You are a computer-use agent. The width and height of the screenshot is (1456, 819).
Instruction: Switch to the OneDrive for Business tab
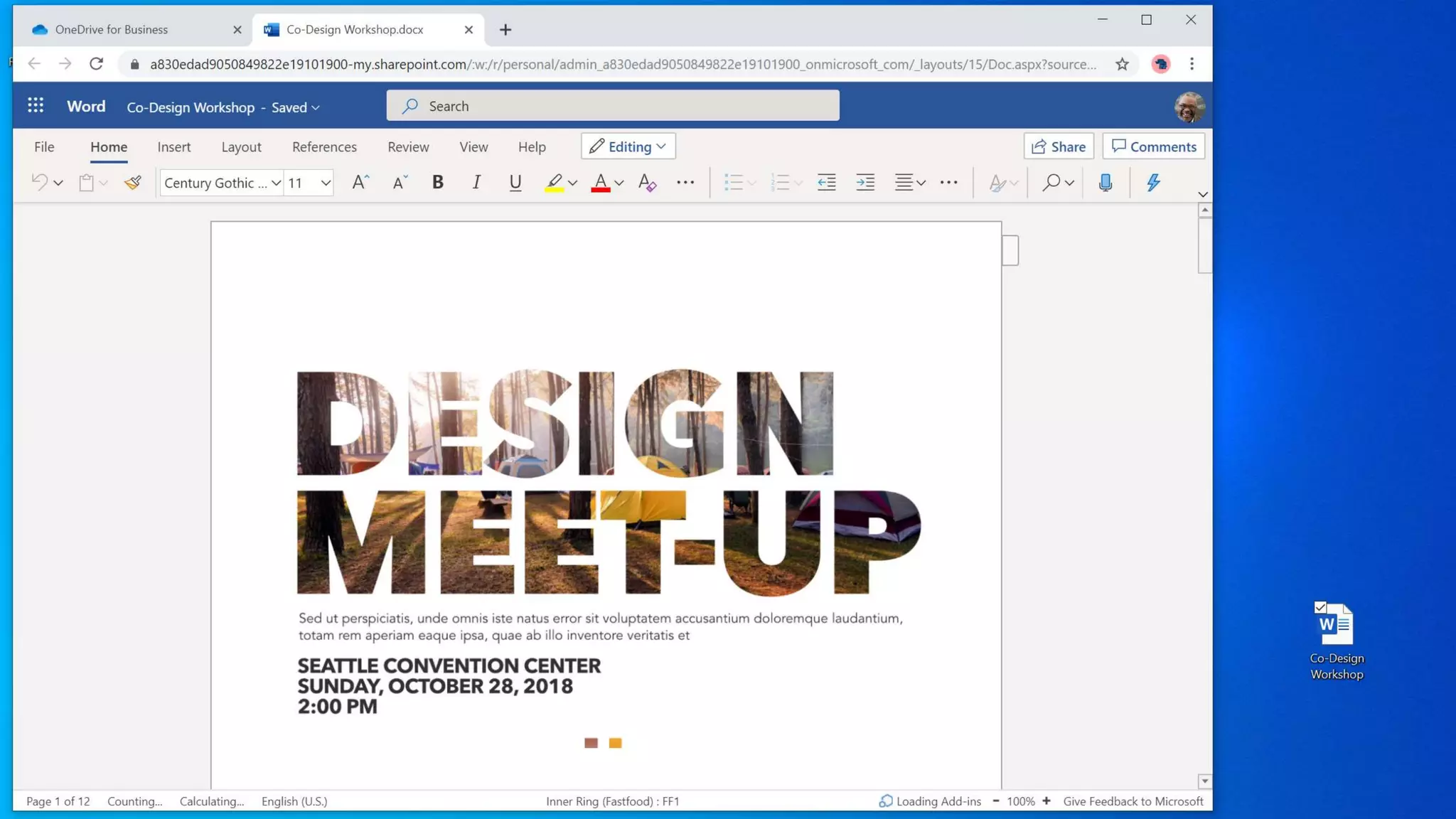112,29
